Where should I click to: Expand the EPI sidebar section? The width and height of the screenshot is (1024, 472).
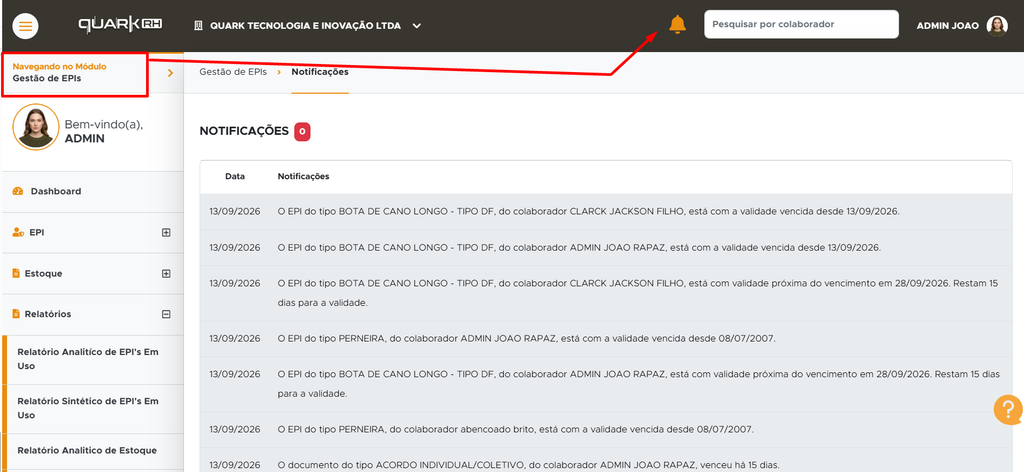166,232
